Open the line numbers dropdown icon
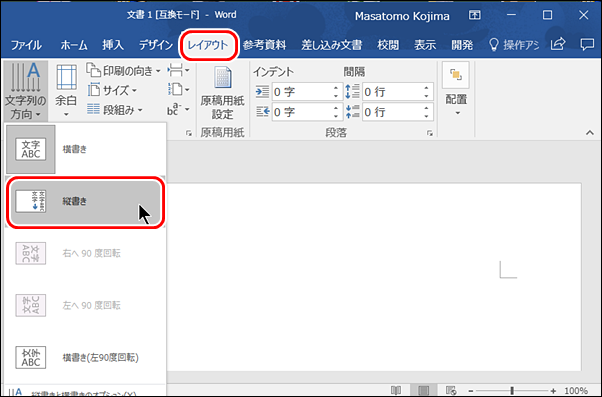This screenshot has height=397, width=602. (x=179, y=90)
